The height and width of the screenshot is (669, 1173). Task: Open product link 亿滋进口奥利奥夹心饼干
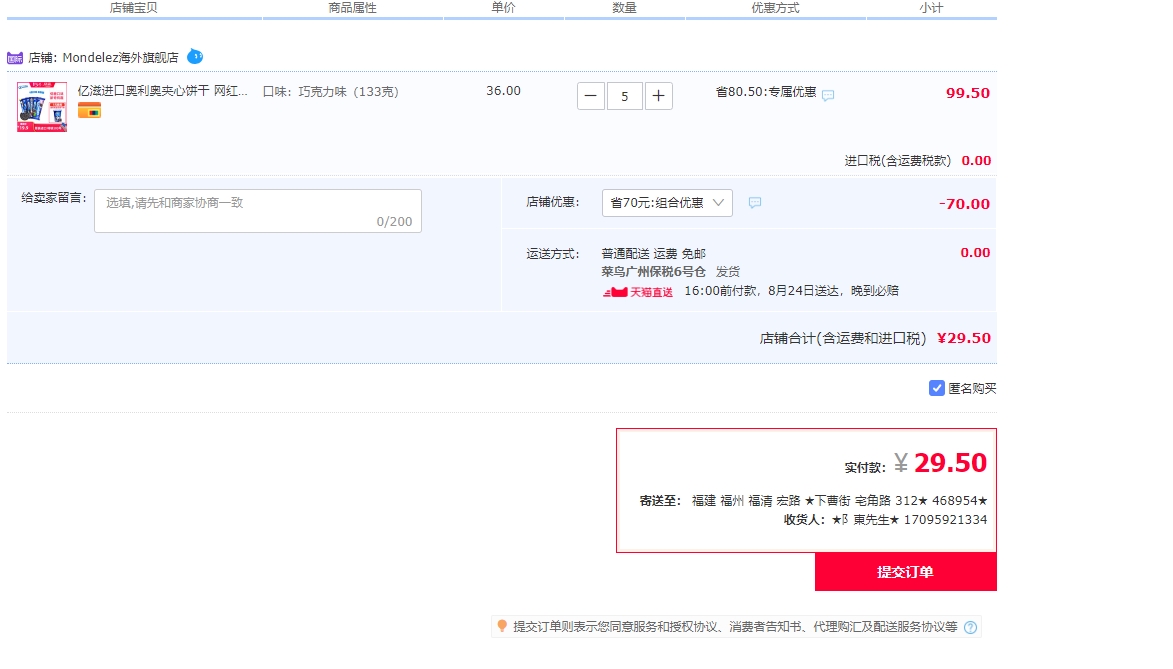pos(162,91)
